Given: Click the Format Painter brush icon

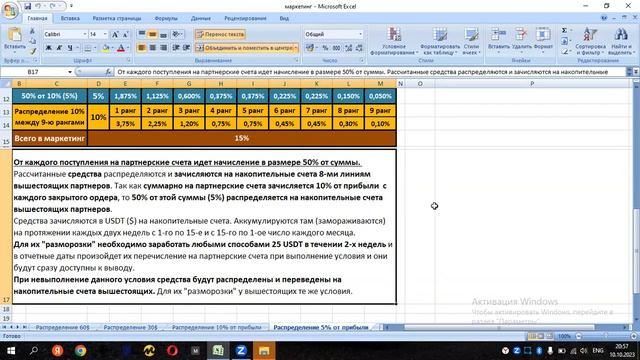Looking at the screenshot, I should tap(33, 51).
